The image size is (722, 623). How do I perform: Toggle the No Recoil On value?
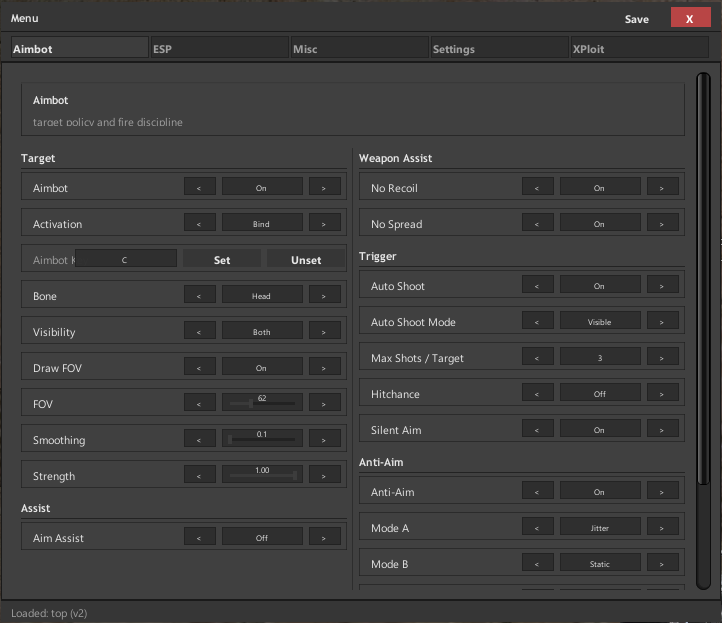pyautogui.click(x=600, y=187)
